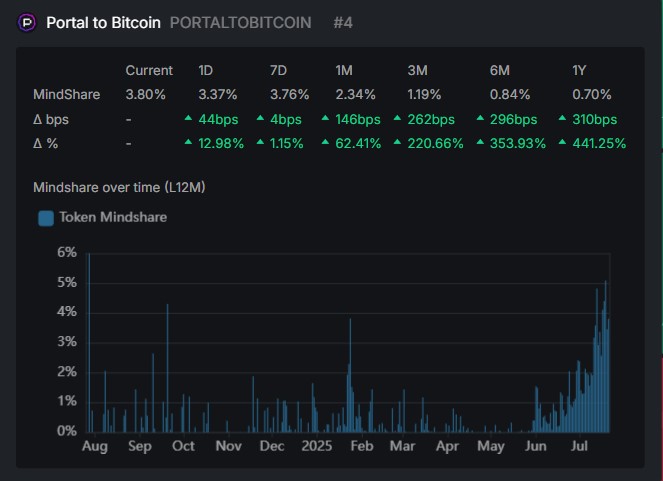Click the Δ bps row label
This screenshot has height=481, width=663.
click(51, 120)
